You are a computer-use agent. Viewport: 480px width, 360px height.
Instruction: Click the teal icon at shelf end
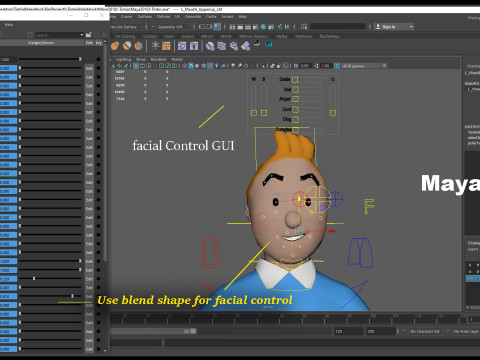[269, 44]
